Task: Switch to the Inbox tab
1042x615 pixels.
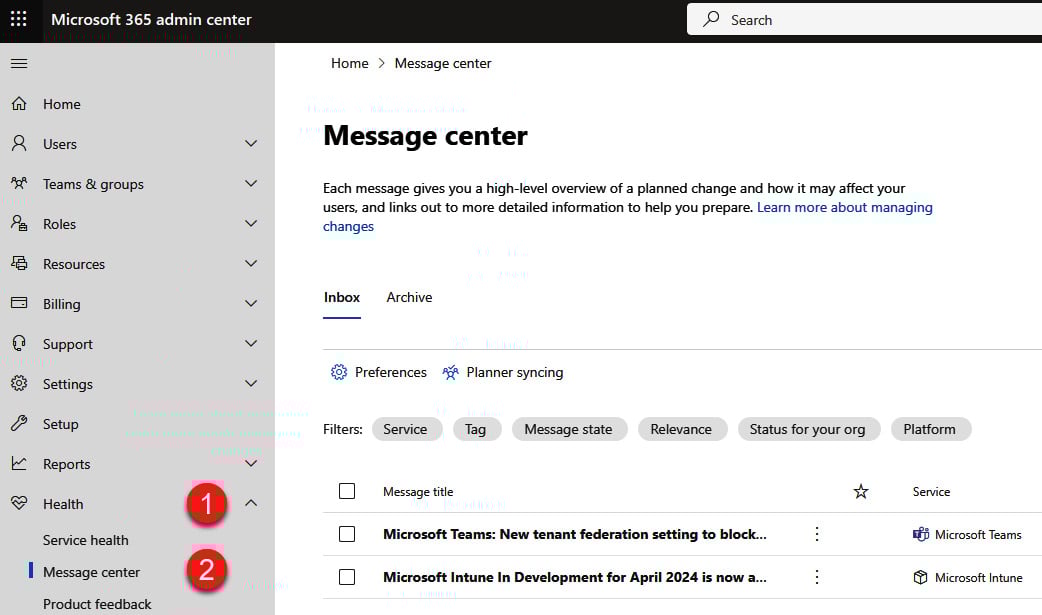Action: (x=342, y=298)
